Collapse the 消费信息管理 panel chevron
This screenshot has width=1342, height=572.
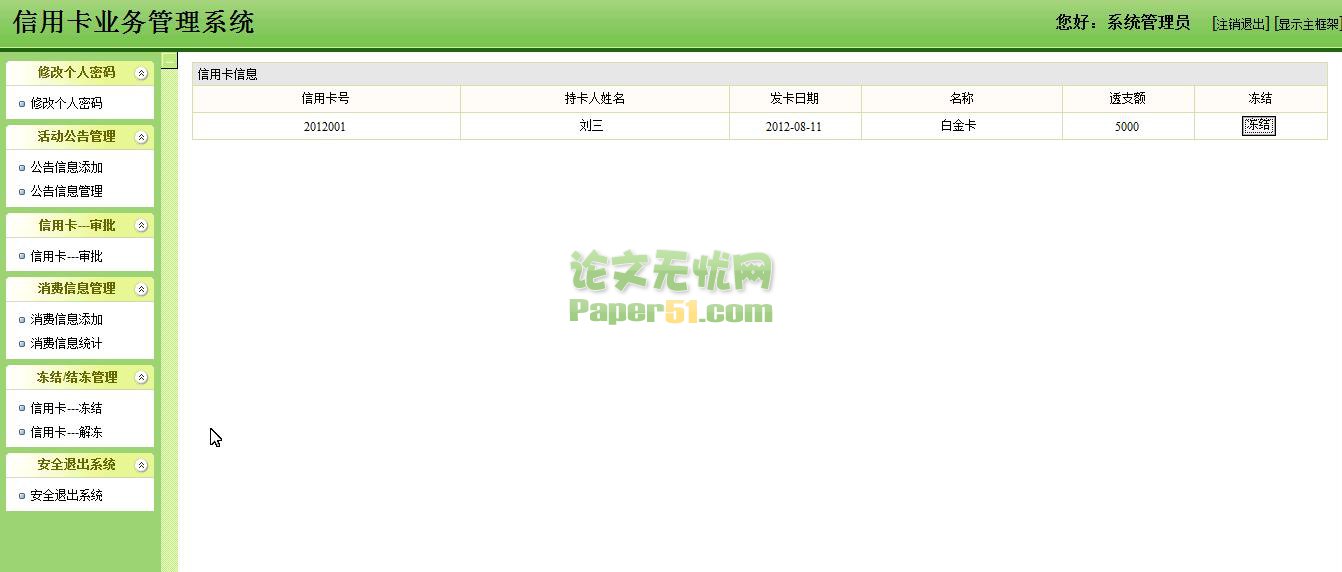point(141,289)
